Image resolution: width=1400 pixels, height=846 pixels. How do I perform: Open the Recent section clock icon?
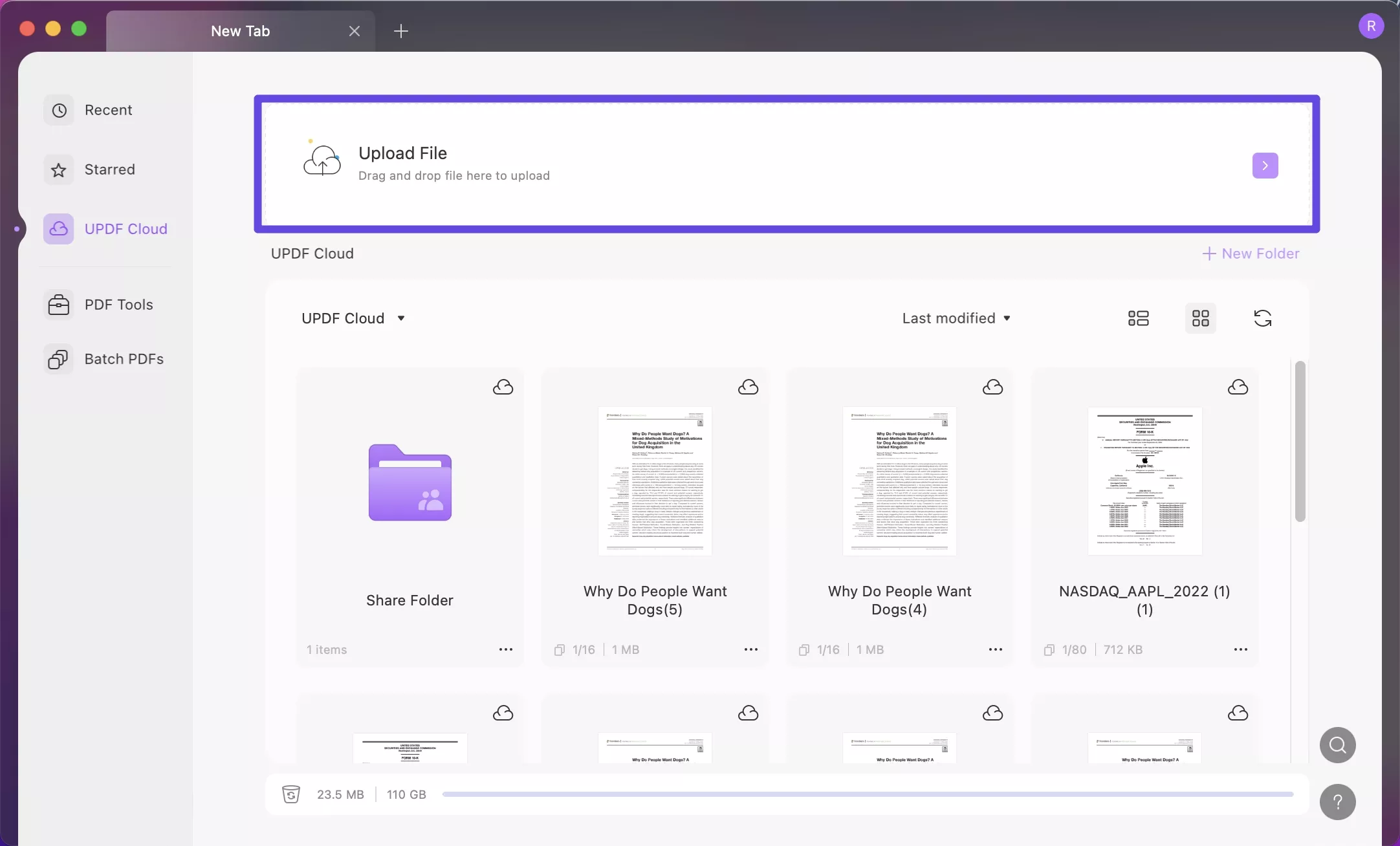point(59,110)
